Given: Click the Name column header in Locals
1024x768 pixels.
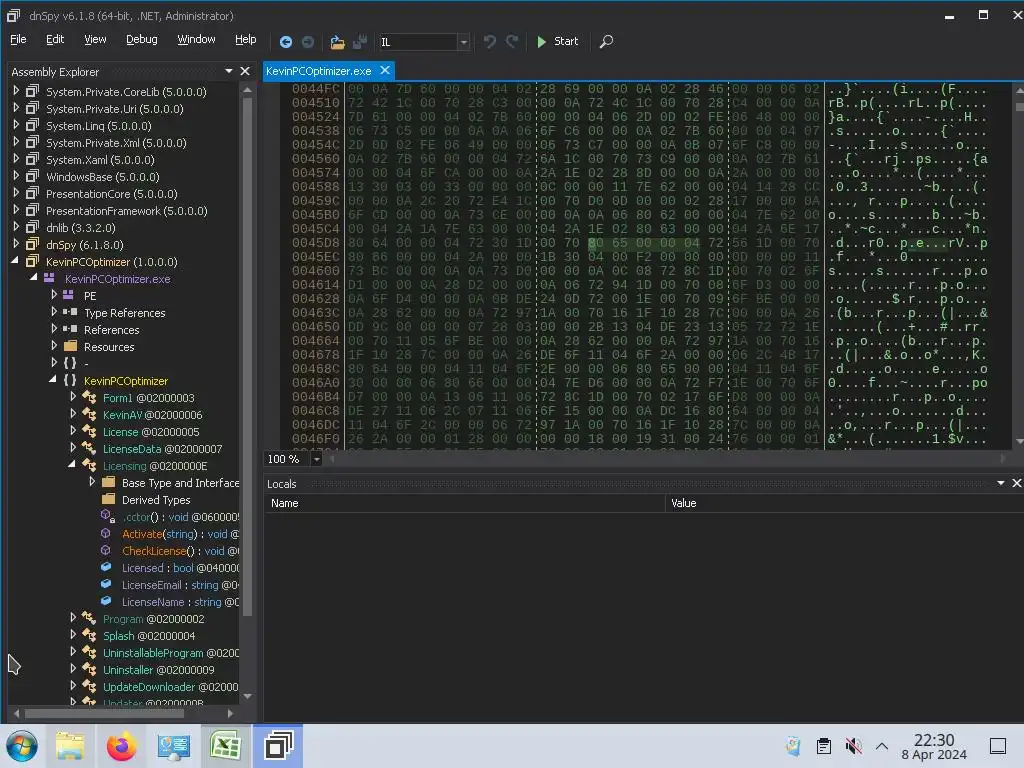Looking at the screenshot, I should pos(464,503).
